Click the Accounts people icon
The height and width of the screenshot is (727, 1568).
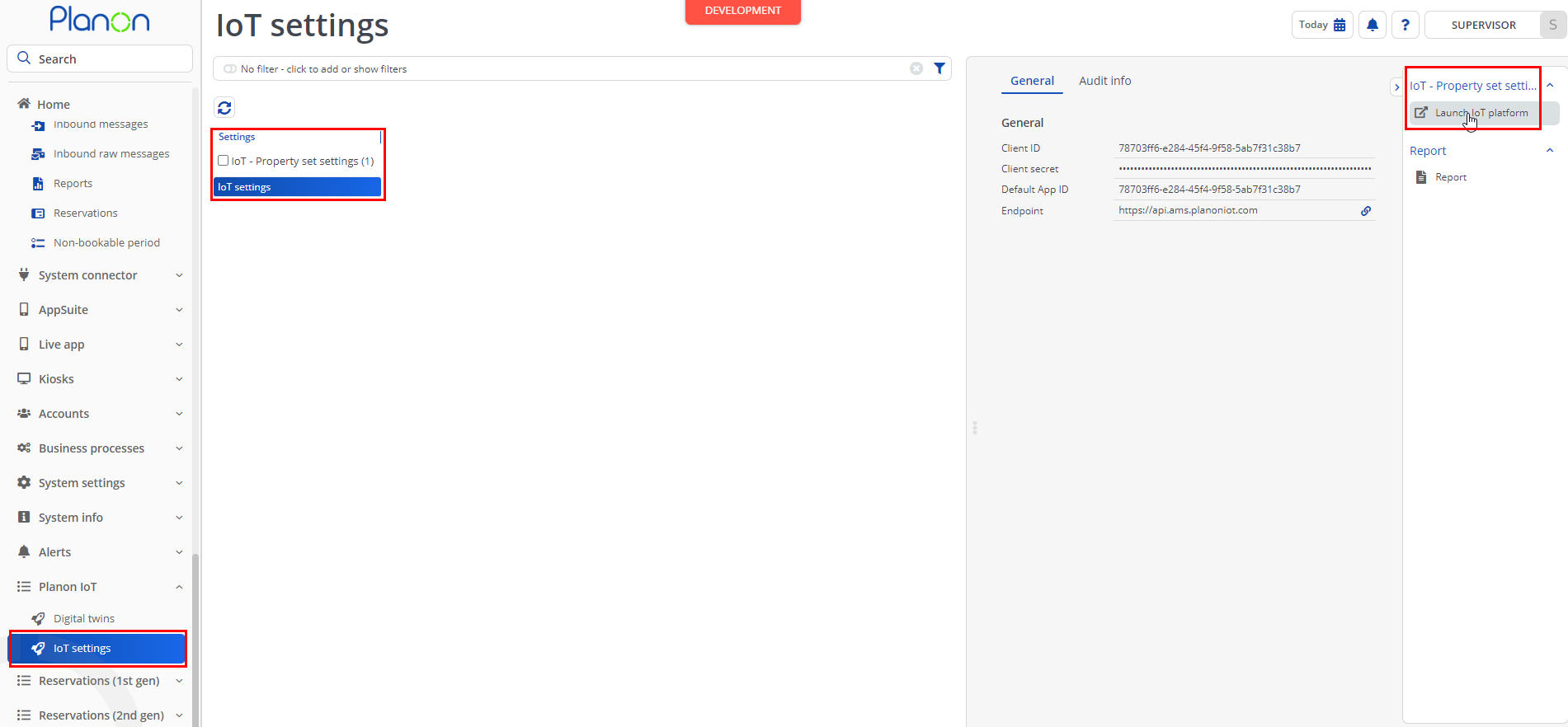pos(24,413)
